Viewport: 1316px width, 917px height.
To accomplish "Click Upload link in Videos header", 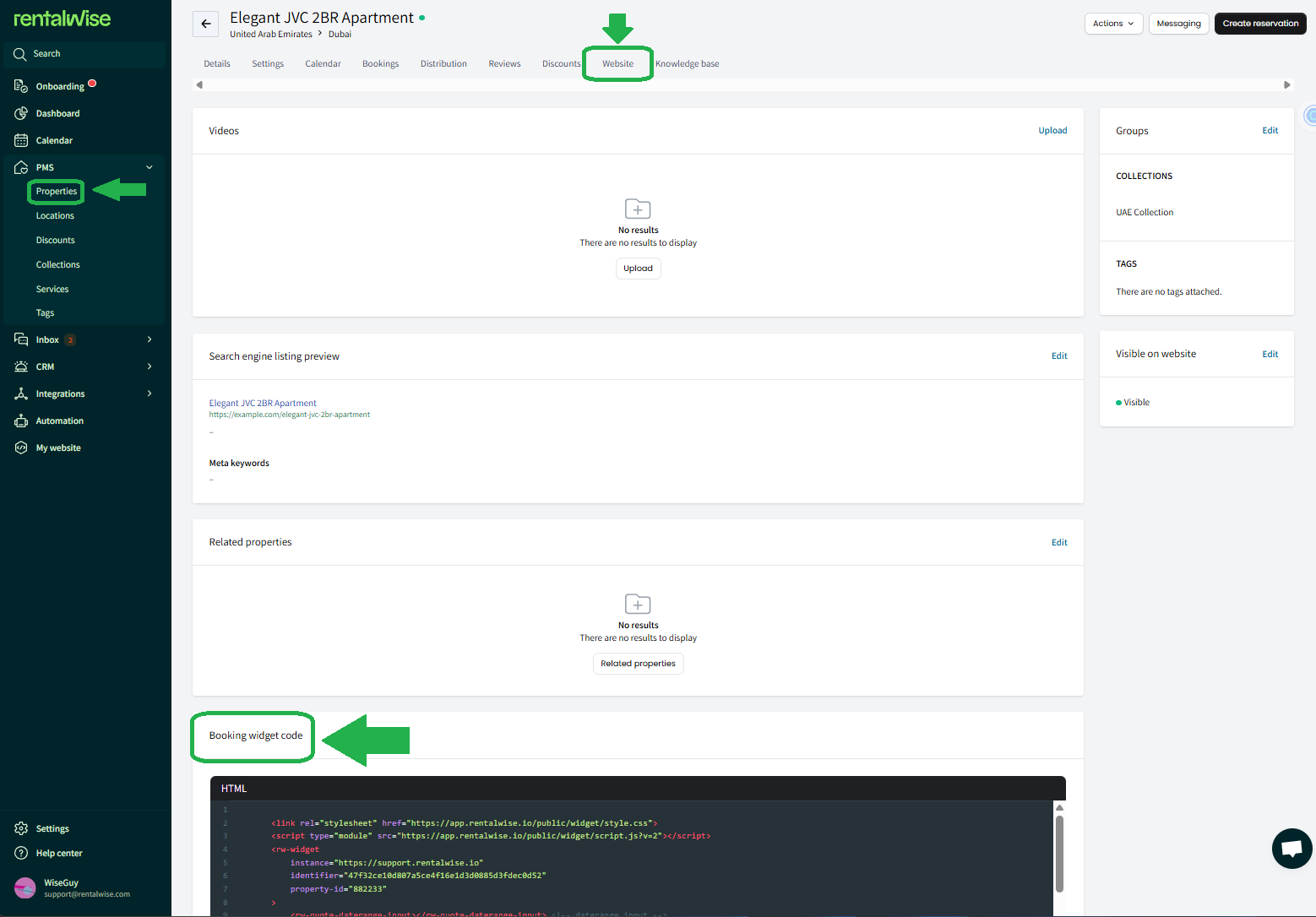I will pos(1052,131).
